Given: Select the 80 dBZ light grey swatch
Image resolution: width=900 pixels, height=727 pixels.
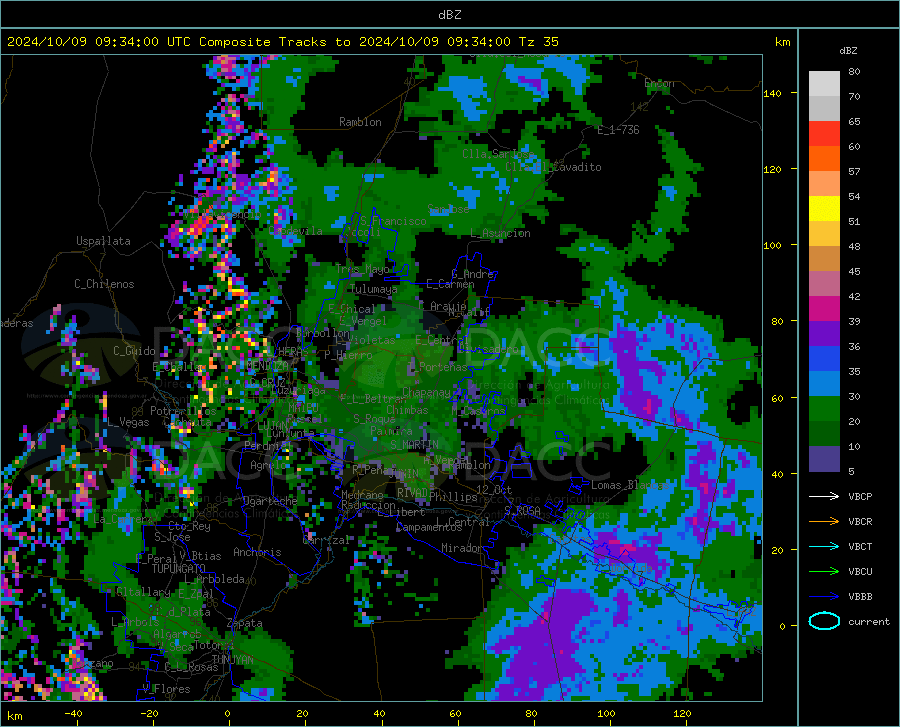Looking at the screenshot, I should (824, 84).
